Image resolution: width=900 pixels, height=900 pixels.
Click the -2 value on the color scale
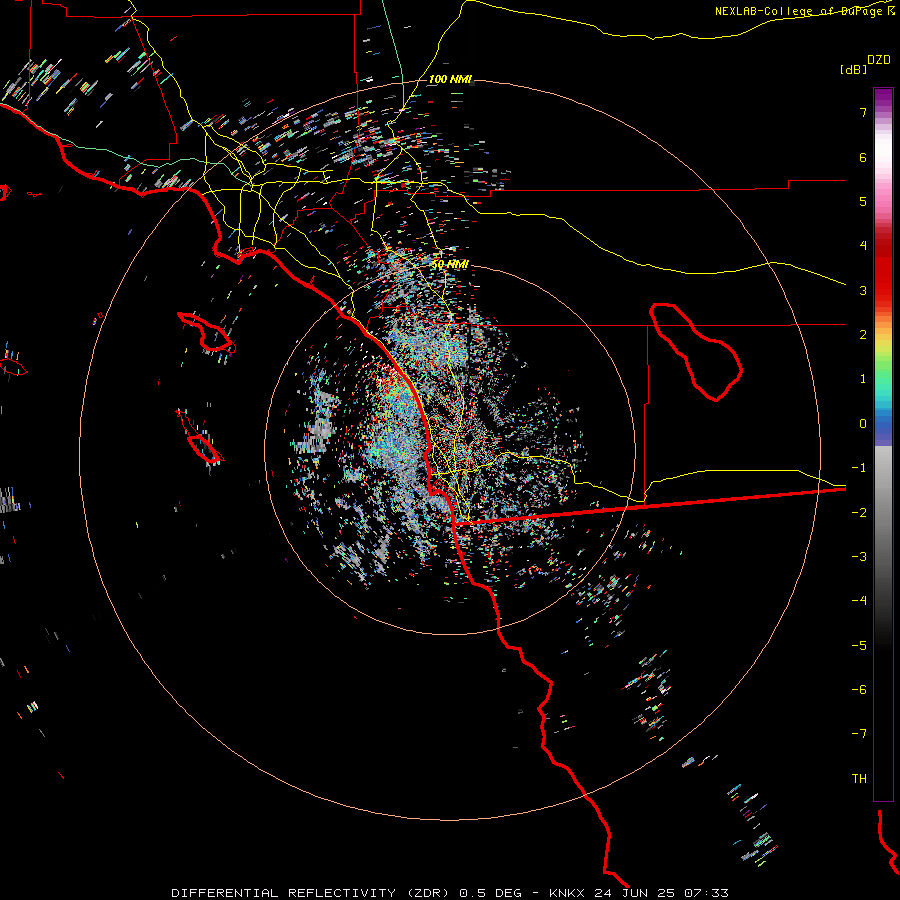click(859, 512)
